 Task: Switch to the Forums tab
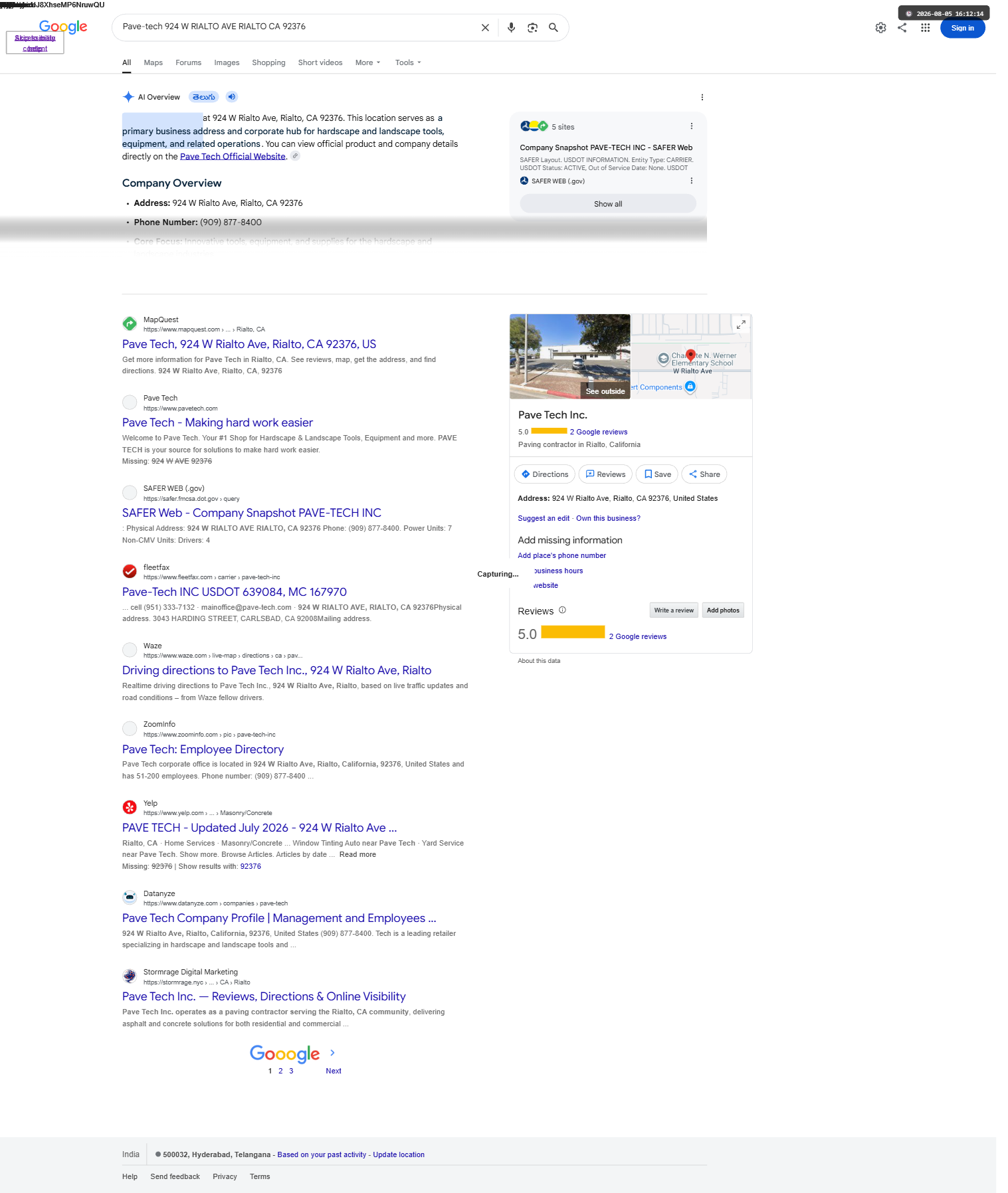pos(188,62)
